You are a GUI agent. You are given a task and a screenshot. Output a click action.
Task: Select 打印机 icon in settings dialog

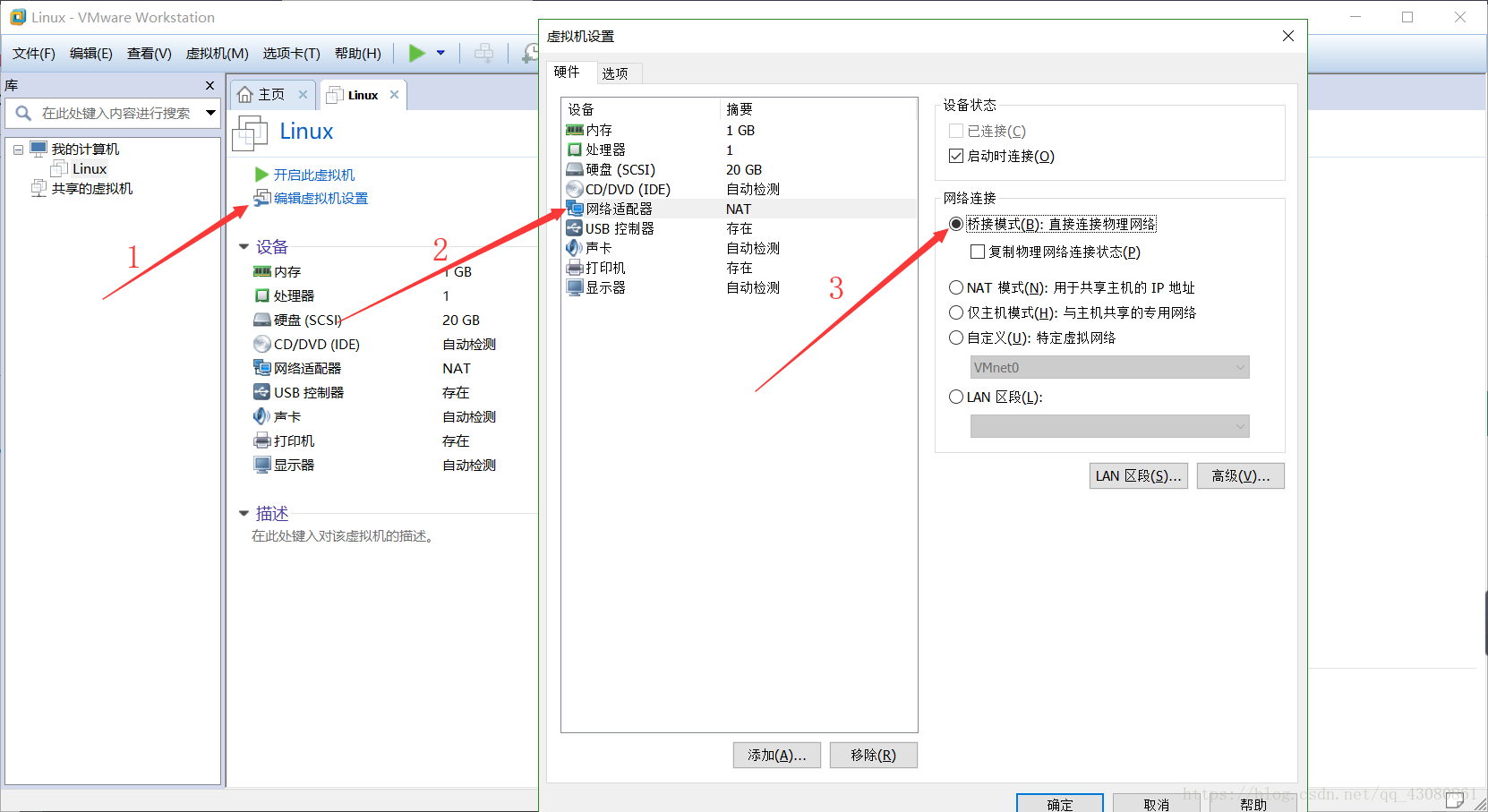pyautogui.click(x=575, y=268)
